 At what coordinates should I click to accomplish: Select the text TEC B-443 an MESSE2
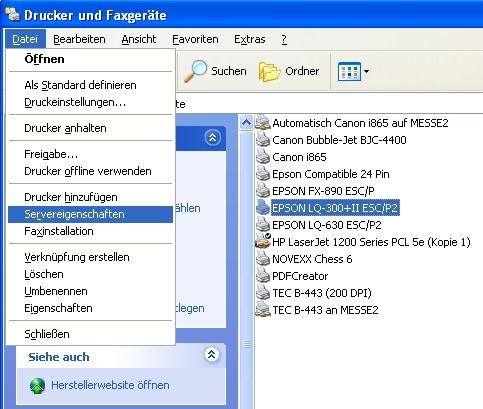tap(325, 310)
